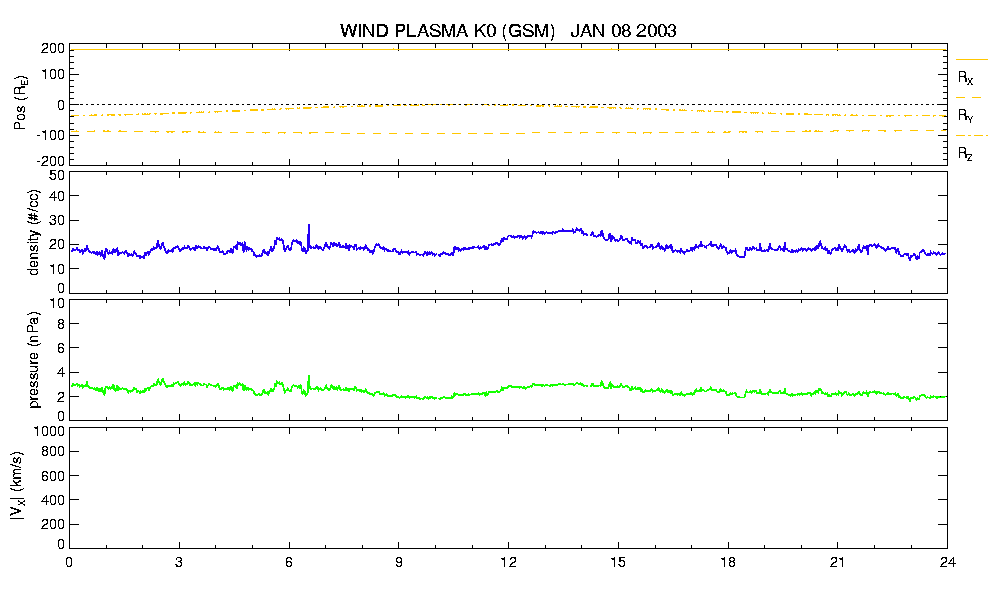993x600 pixels.
Task: Click the density (#/cc) axis label
Action: coord(34,233)
